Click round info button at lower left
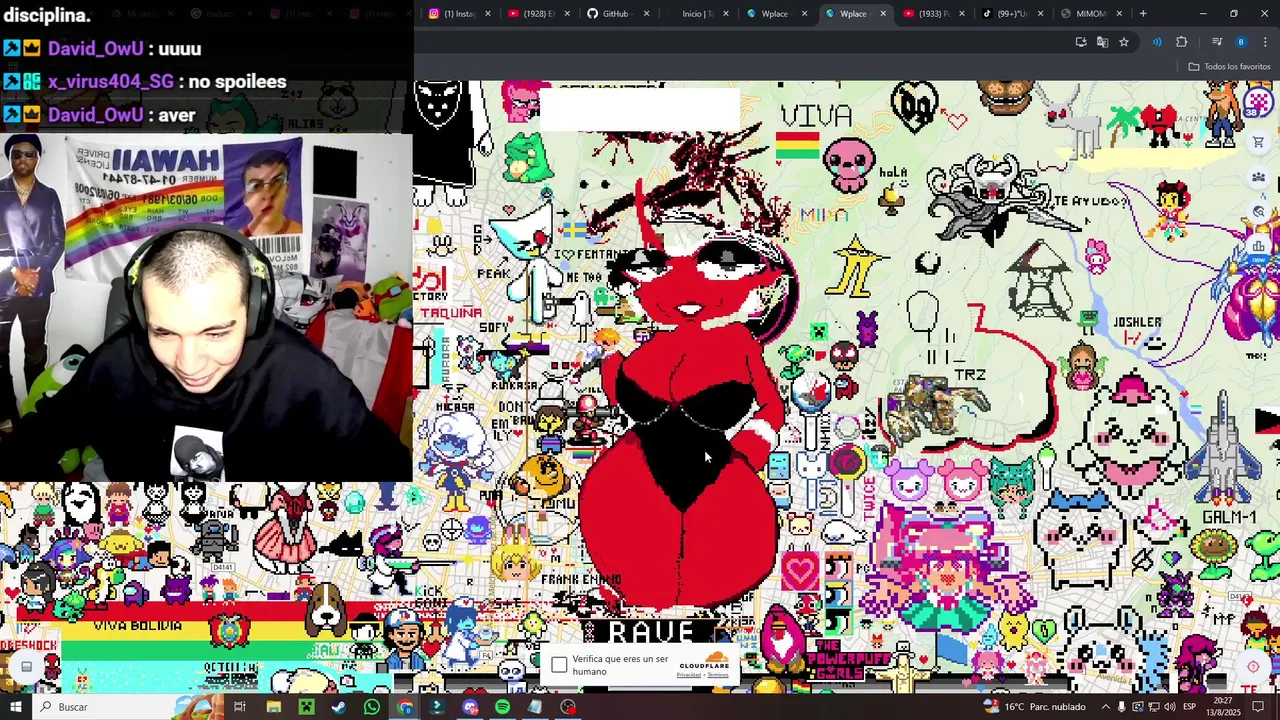 click(x=27, y=667)
